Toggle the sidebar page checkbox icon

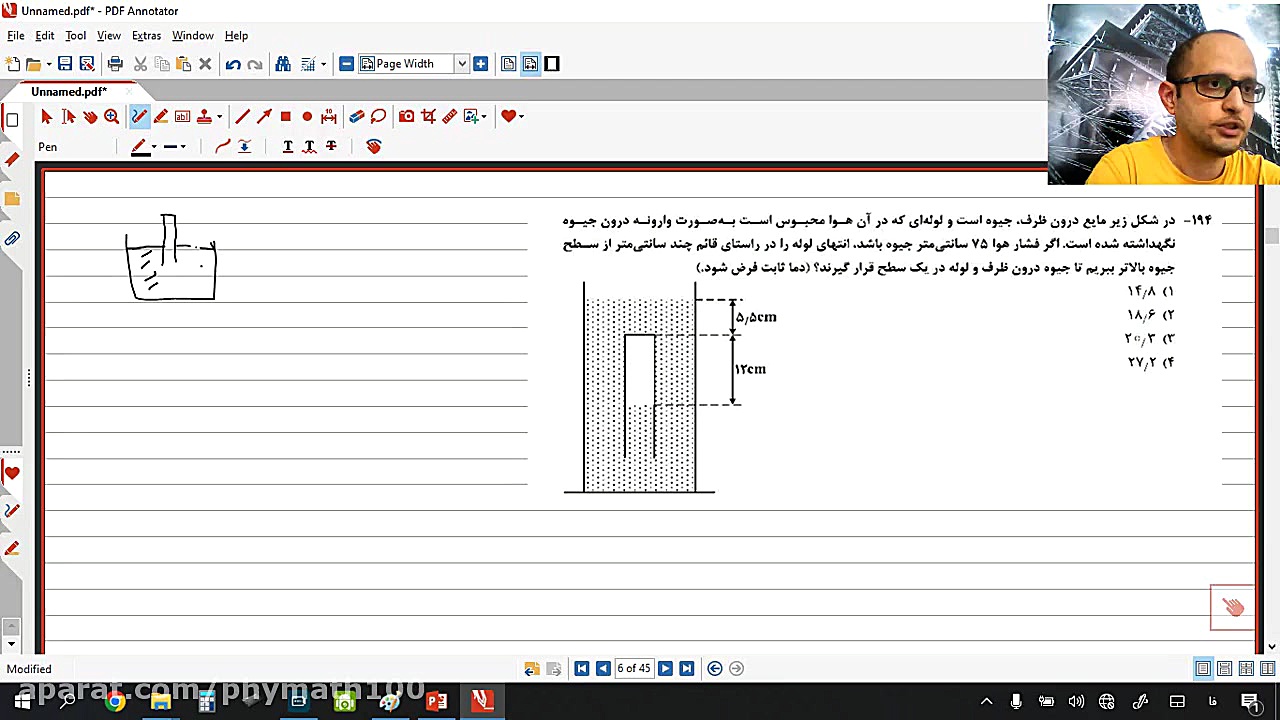[x=12, y=121]
